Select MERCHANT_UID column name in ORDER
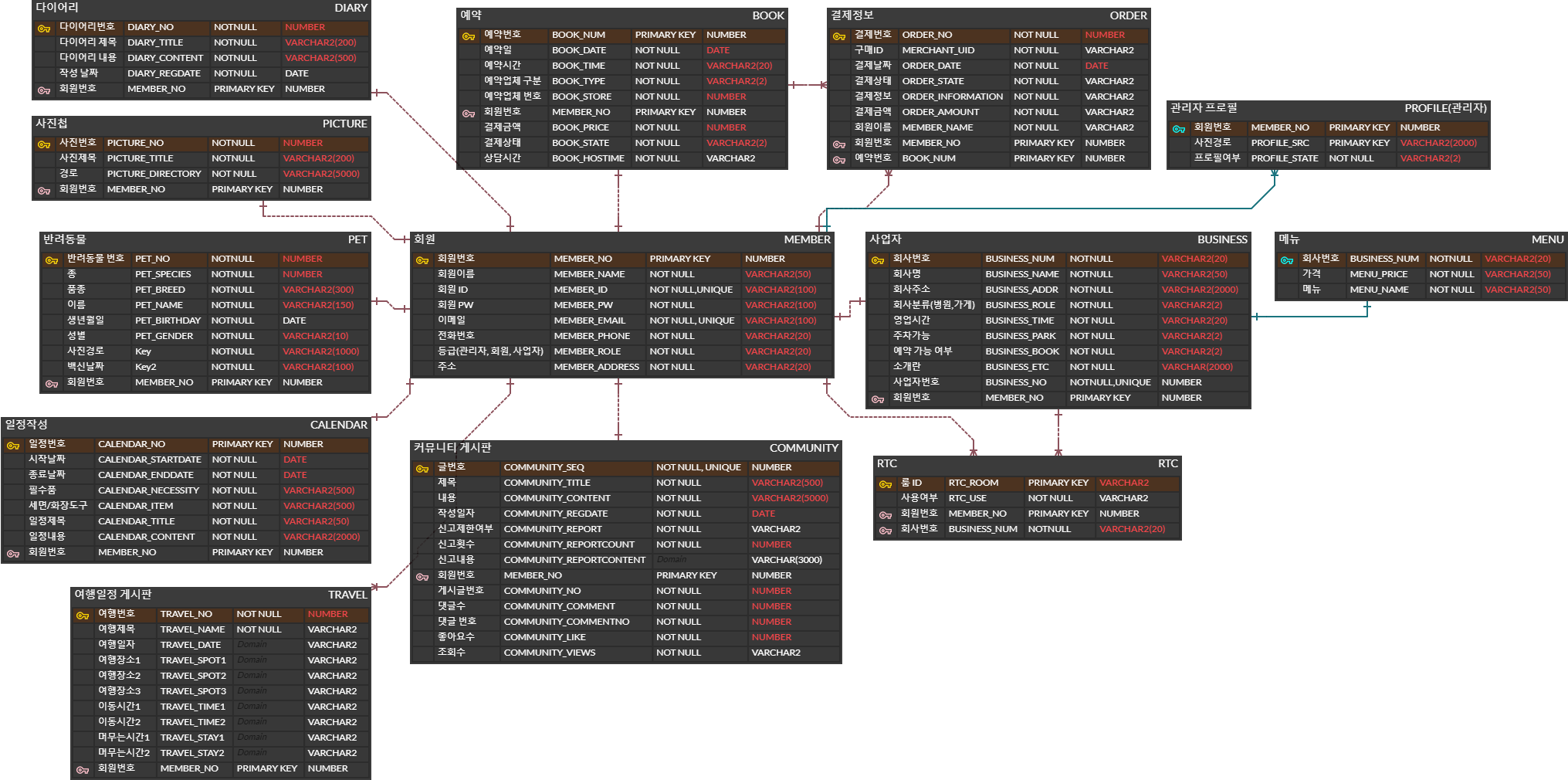 (938, 50)
